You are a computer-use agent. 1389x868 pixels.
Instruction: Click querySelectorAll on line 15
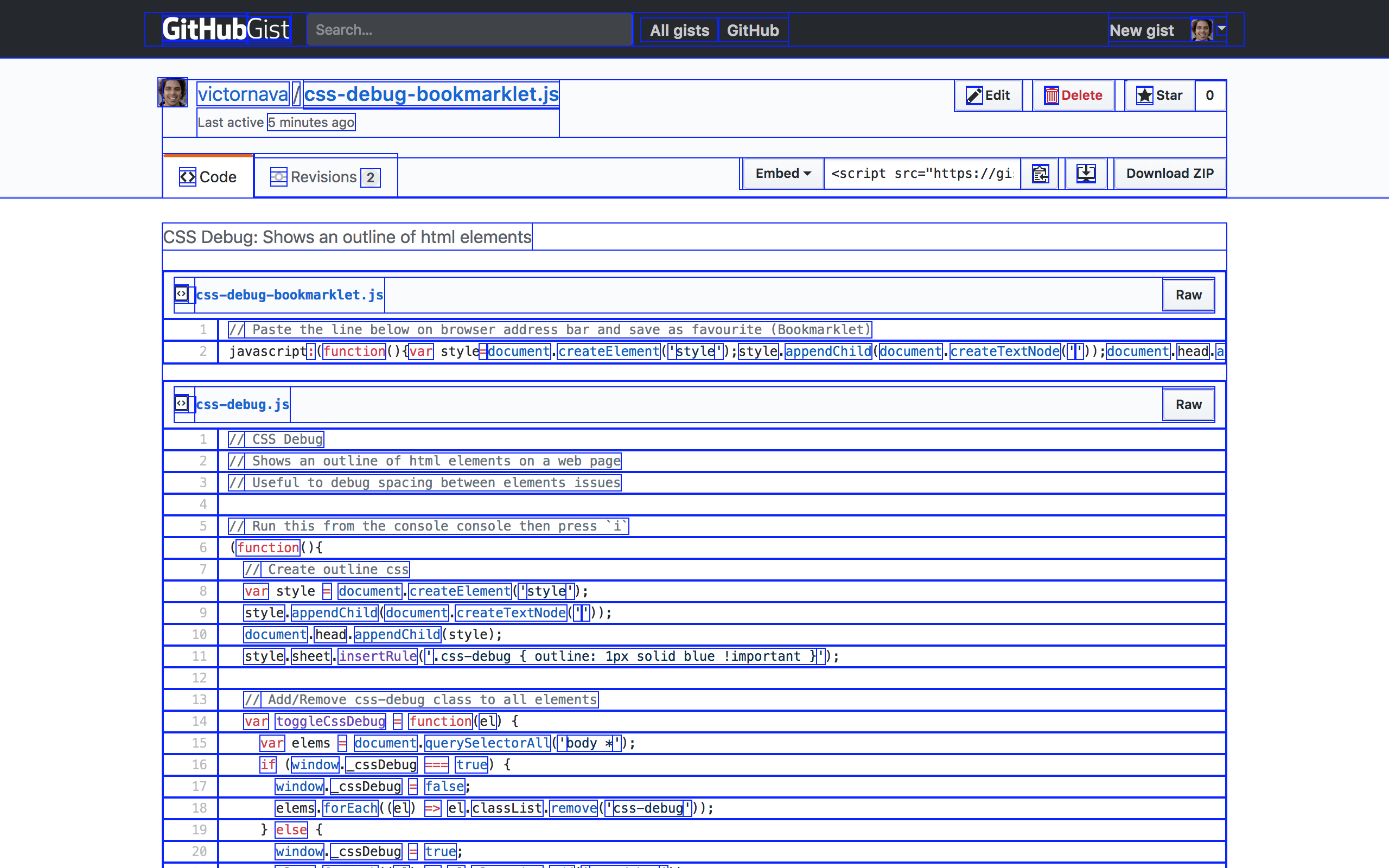click(x=487, y=743)
